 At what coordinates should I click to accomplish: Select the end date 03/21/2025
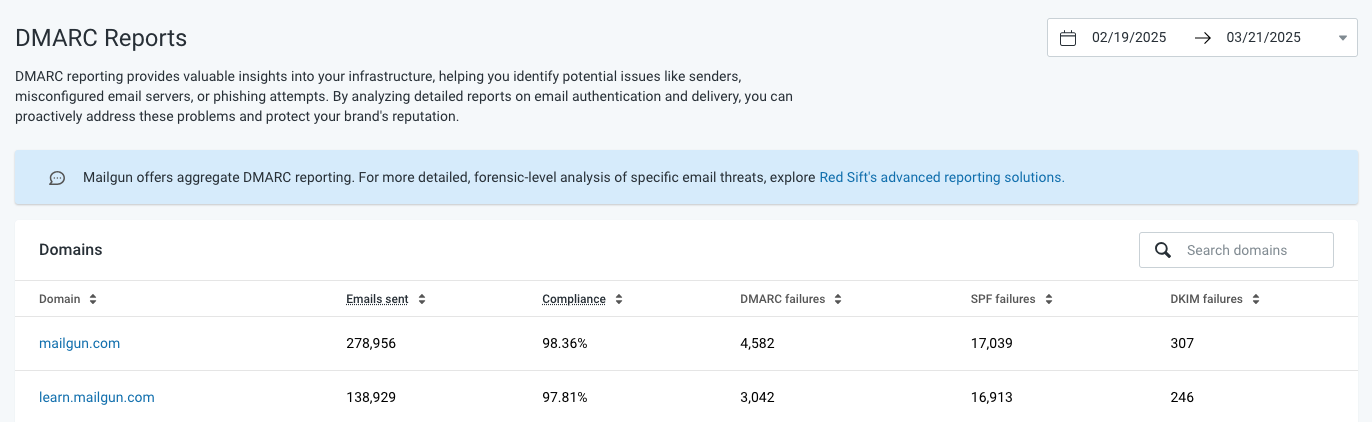pyautogui.click(x=1263, y=38)
